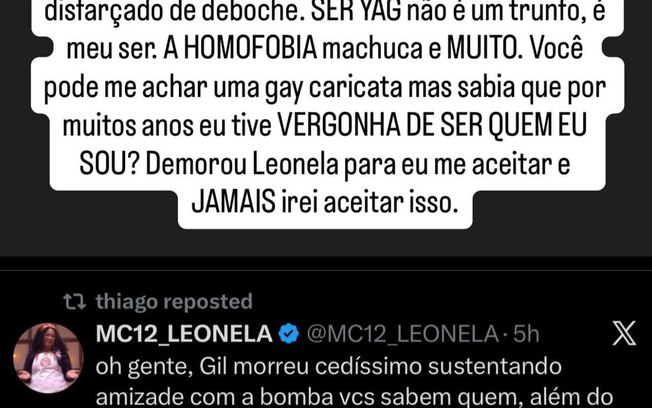Open MC12_LEONELA's profile avatar
652x408 pixels.
coord(48,359)
